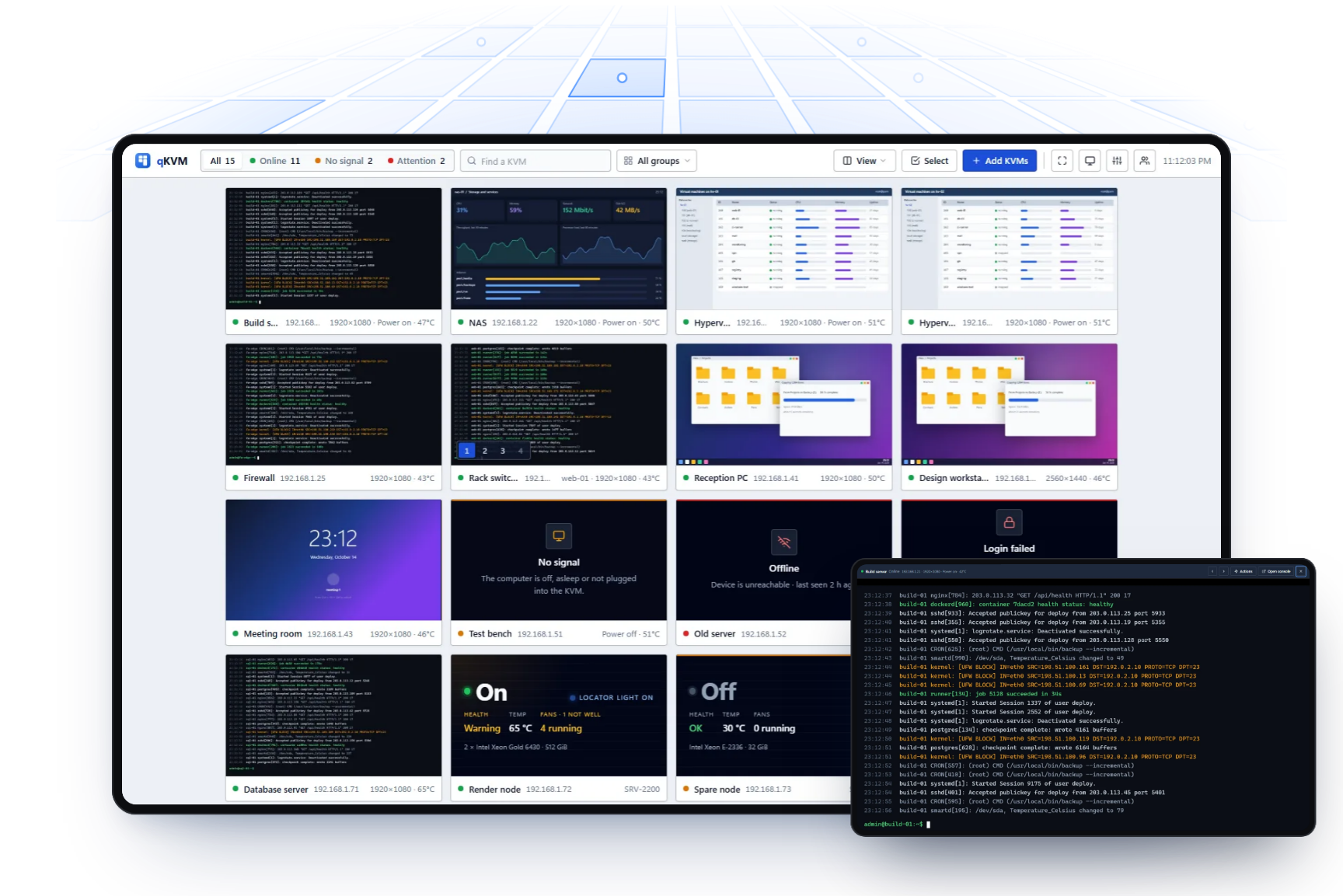This screenshot has height=896, width=1343.
Task: Click the IP 192.168.1.22 under NAS
Action: [515, 322]
